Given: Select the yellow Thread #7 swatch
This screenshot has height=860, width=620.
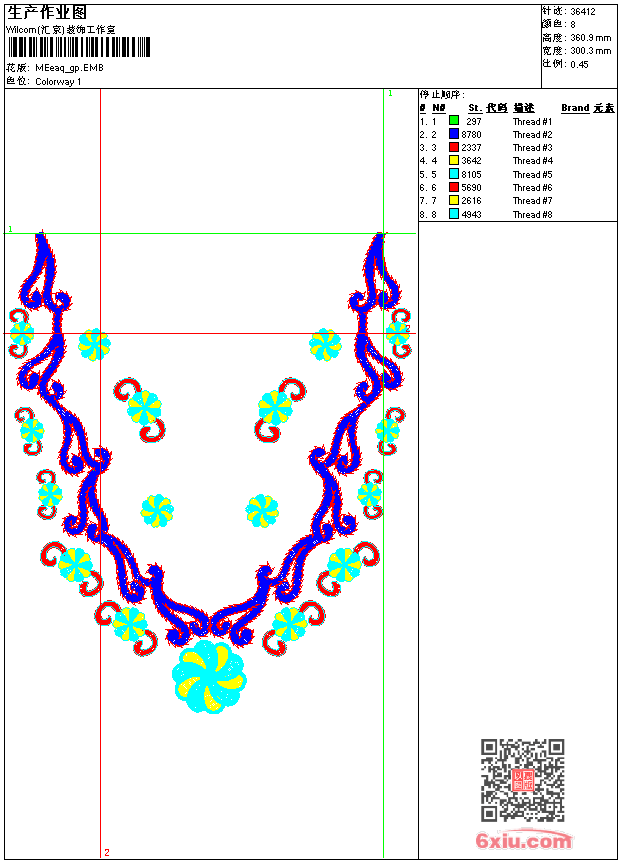Looking at the screenshot, I should 454,200.
